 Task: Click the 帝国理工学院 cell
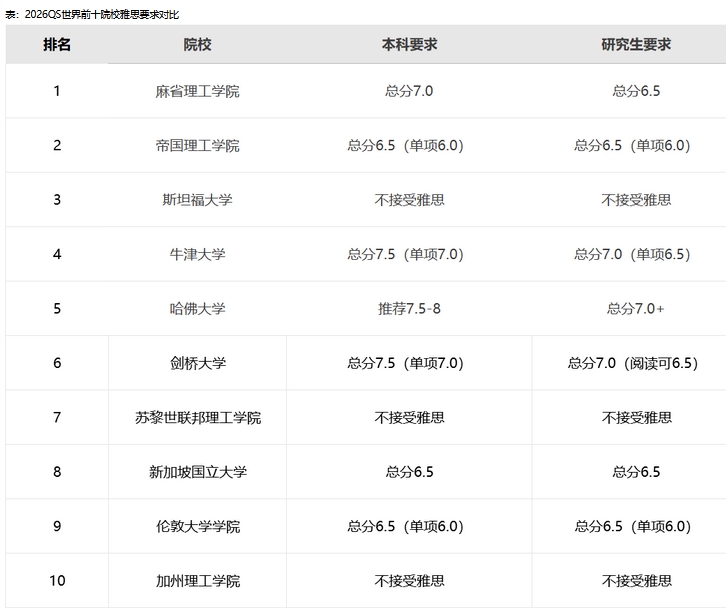tap(198, 145)
